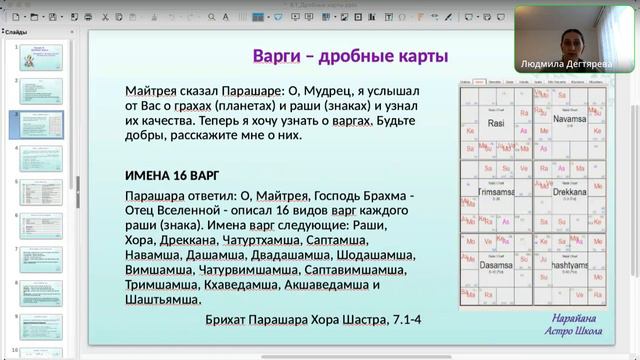Click the citation 'Брихат Парашара Хора Шастра, 7.1-4'
The image size is (640, 360).
point(313,320)
